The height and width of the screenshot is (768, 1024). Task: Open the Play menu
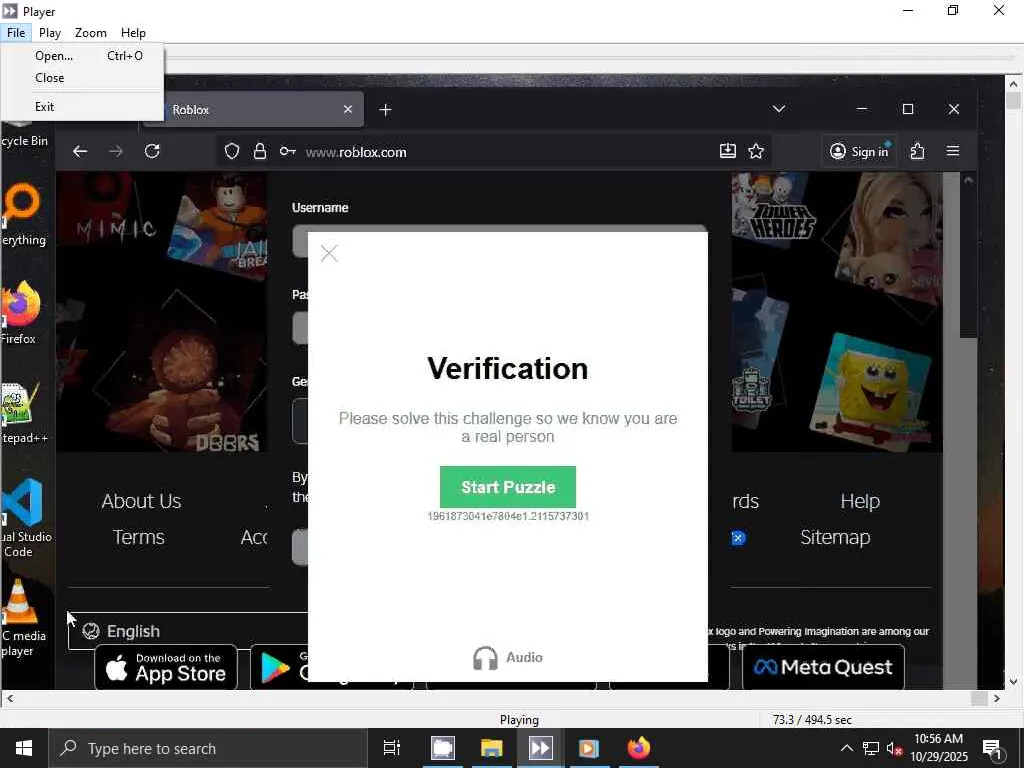point(50,33)
